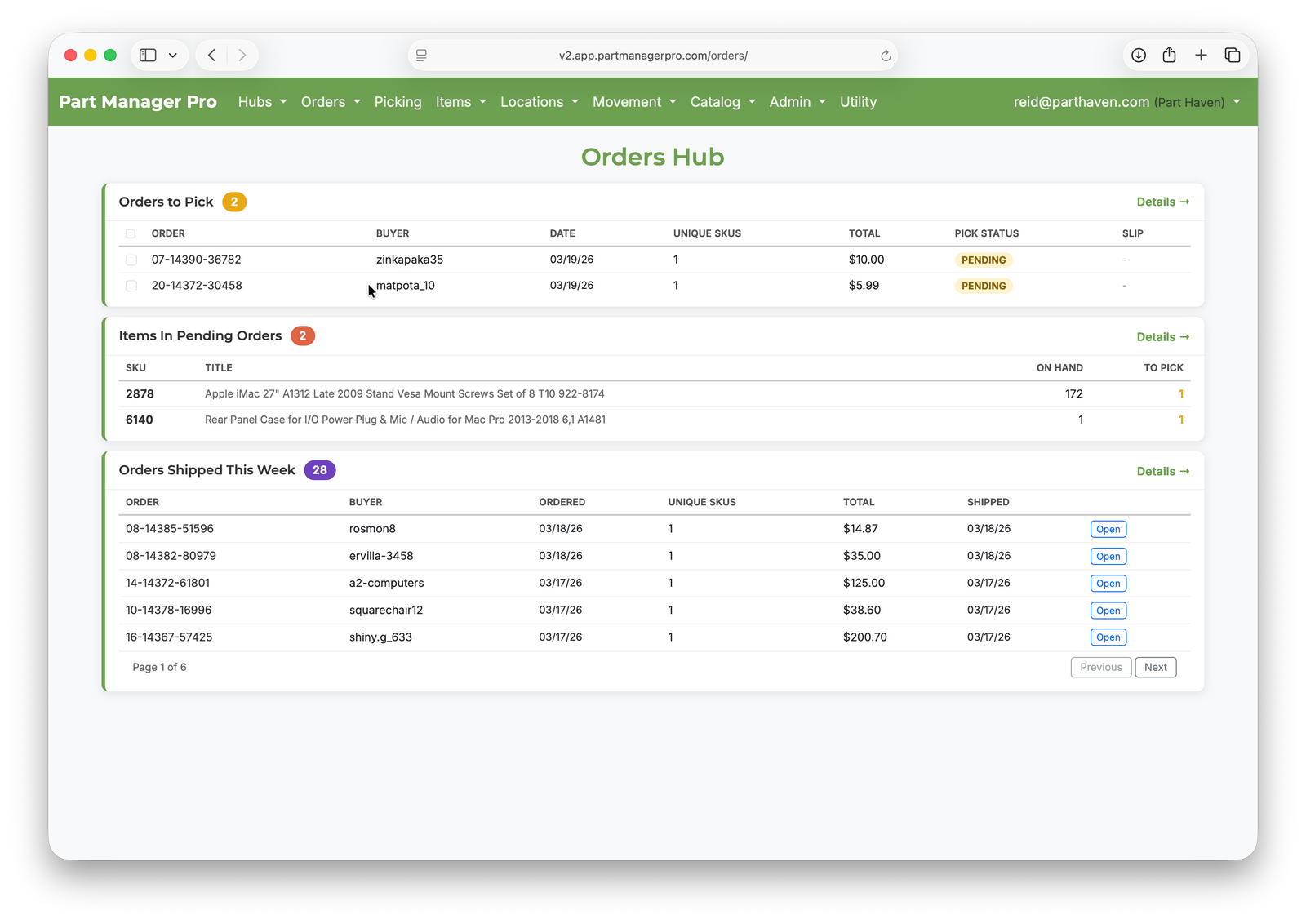Open Details for Orders Shipped This Week
The width and height of the screenshot is (1306, 924).
click(x=1163, y=471)
